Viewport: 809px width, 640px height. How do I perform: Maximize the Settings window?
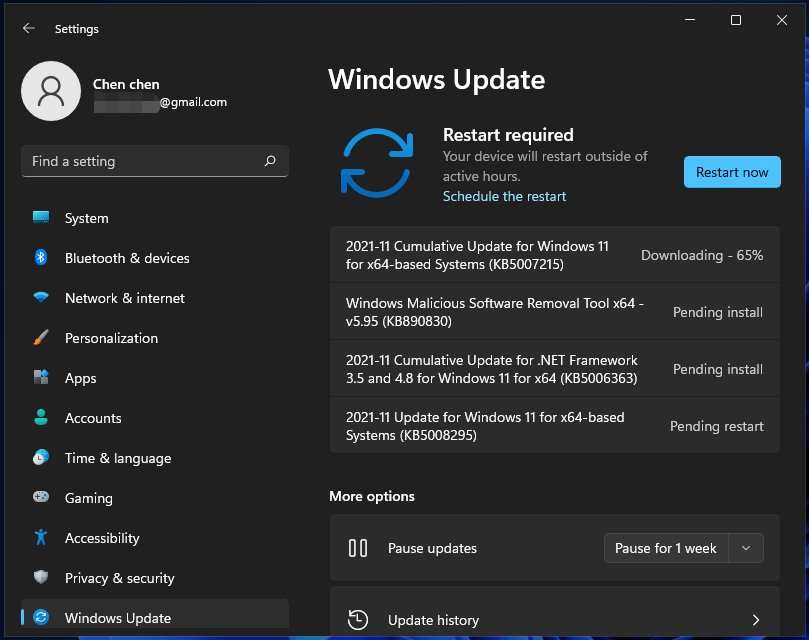[736, 20]
